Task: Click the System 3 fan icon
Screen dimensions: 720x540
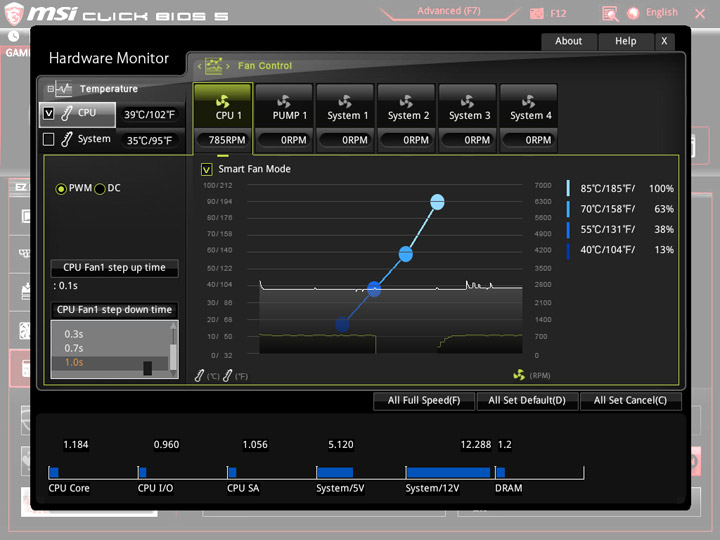Action: tap(467, 101)
